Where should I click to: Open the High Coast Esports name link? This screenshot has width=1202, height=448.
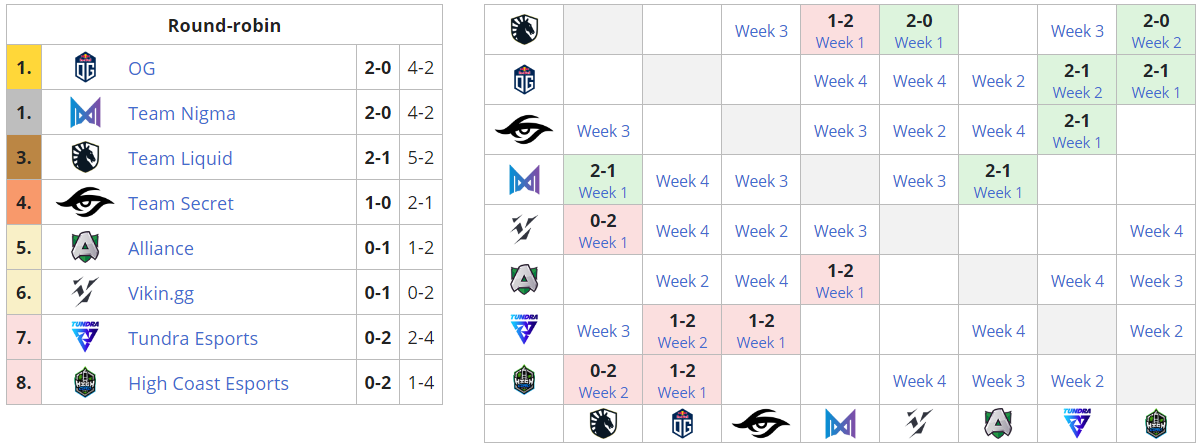pos(208,383)
